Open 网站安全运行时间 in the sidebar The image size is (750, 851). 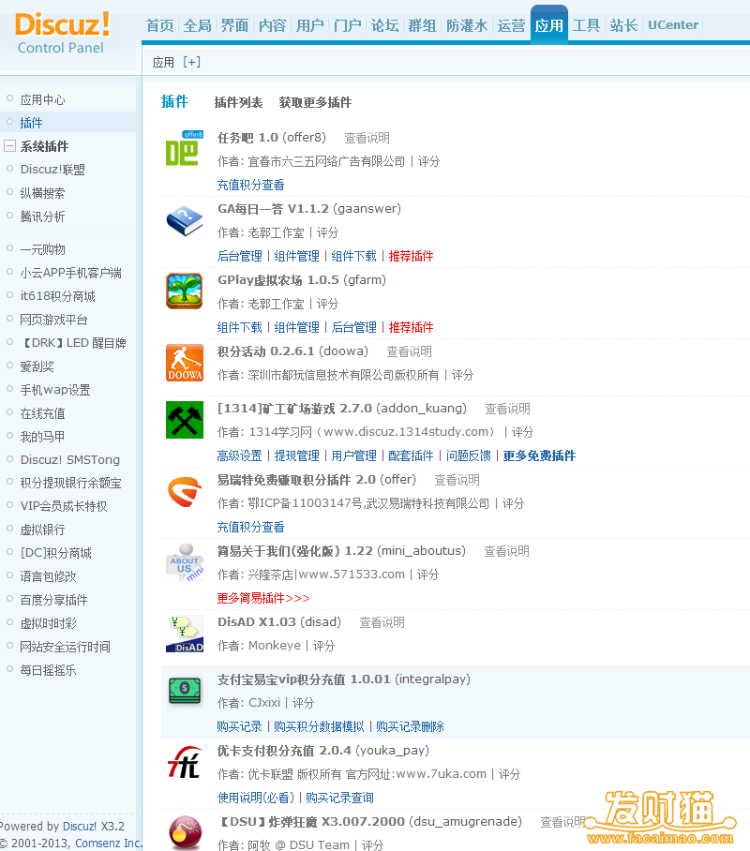tap(65, 646)
